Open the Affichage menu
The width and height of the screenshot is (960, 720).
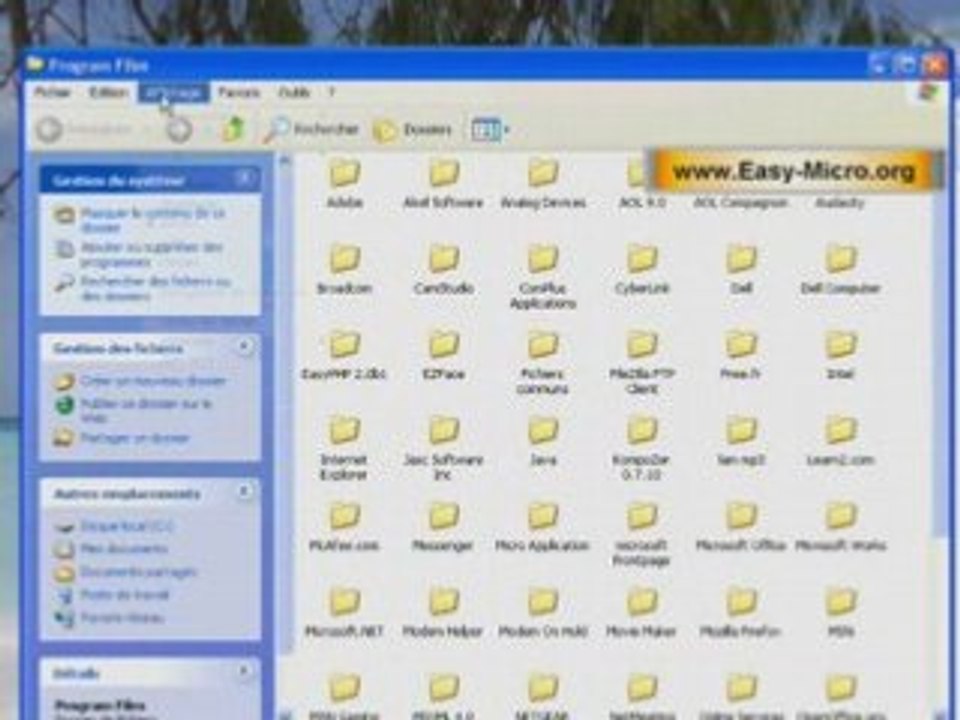point(174,92)
